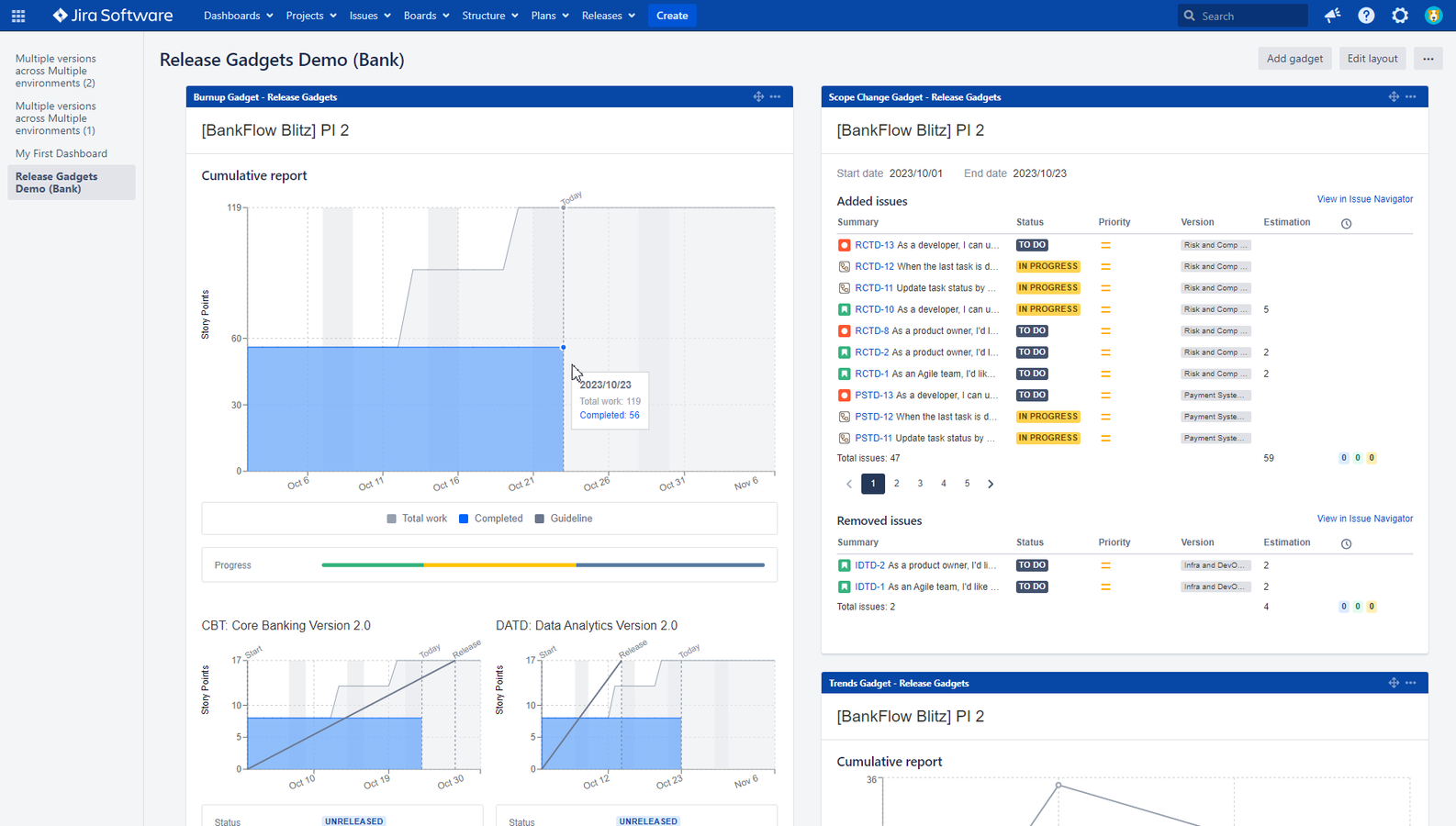Click the Jira Software logo
This screenshot has width=1456, height=826.
112,16
